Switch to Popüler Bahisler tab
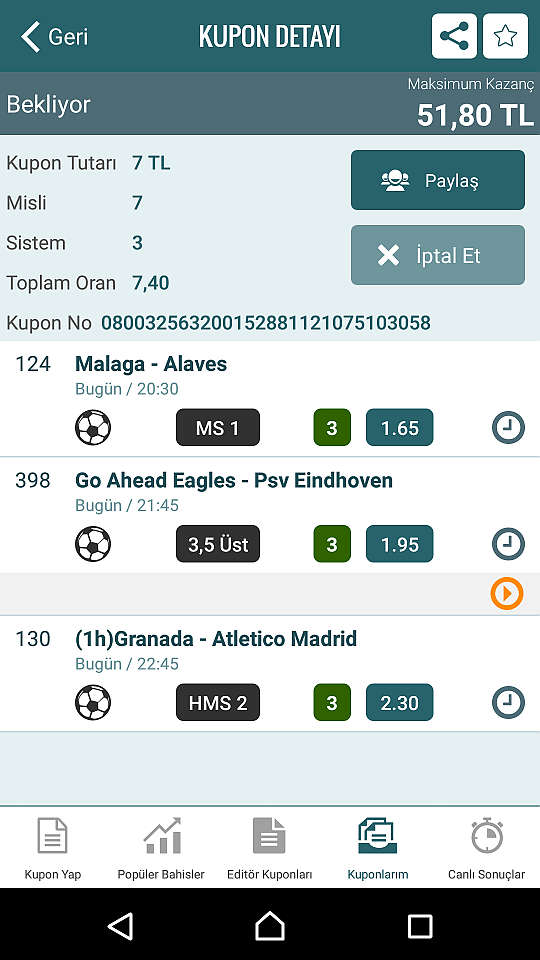Viewport: 540px width, 960px height. (x=161, y=848)
